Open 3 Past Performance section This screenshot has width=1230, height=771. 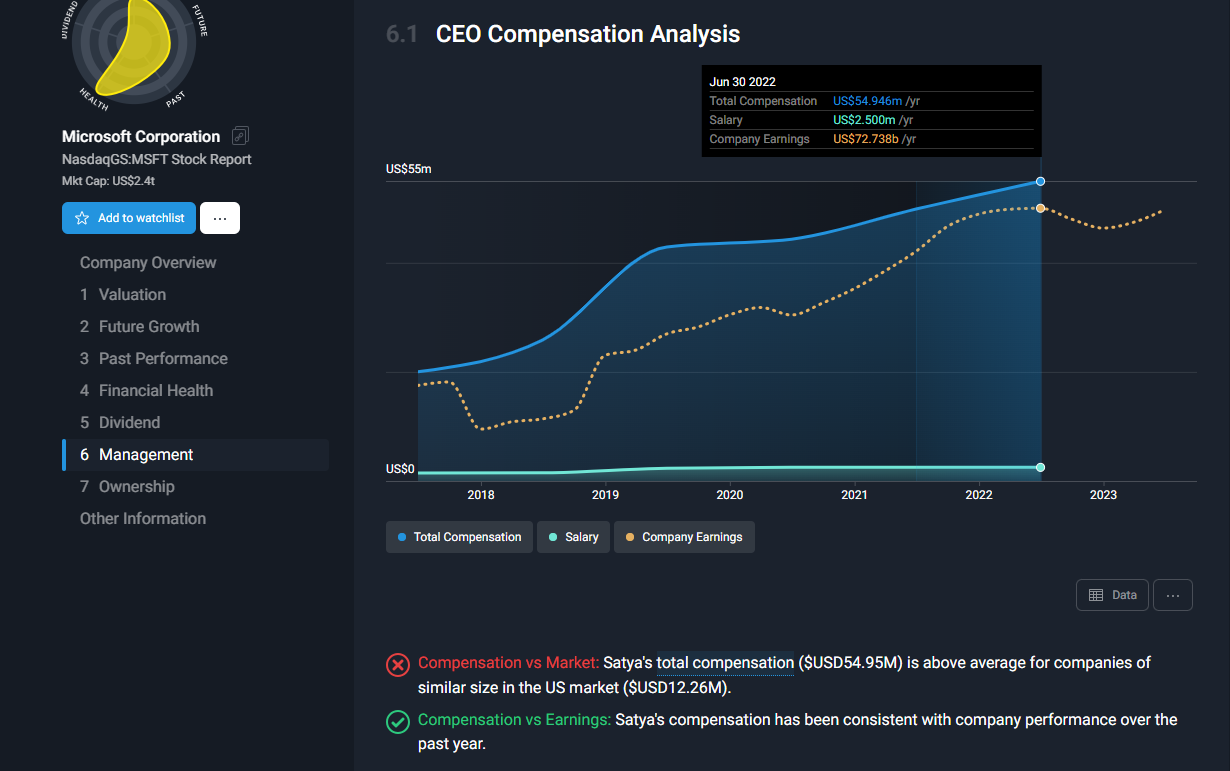click(154, 359)
